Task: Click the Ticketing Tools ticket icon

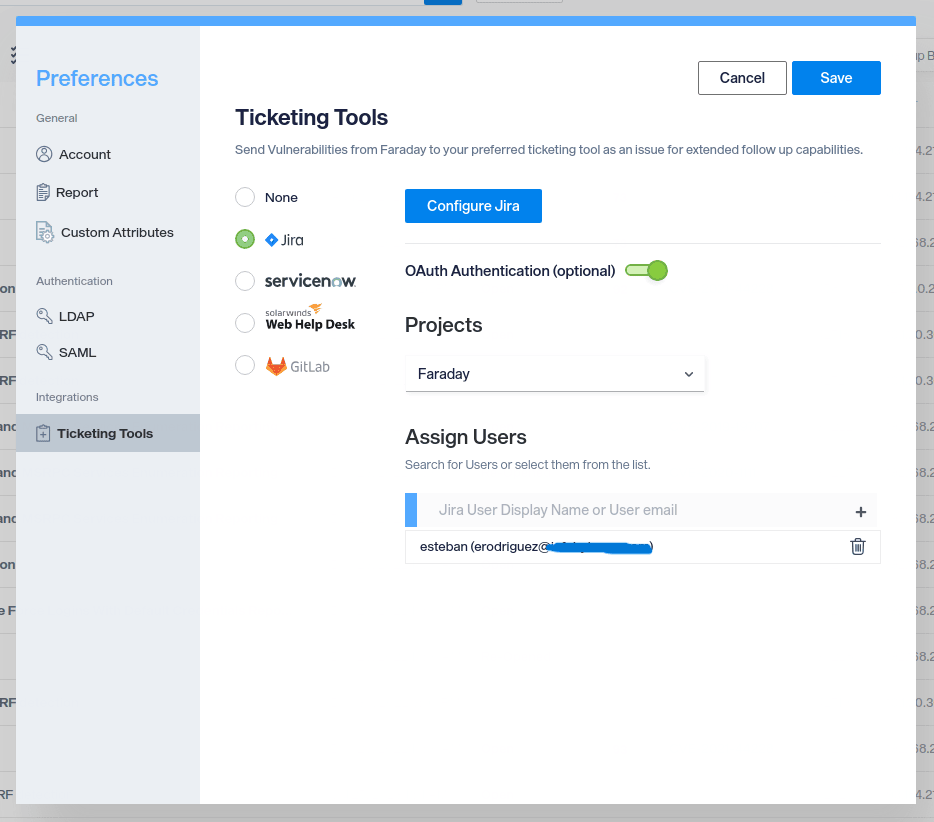Action: click(45, 433)
